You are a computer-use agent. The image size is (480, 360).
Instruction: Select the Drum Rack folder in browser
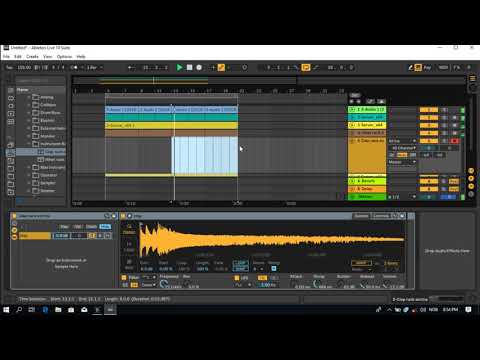(x=50, y=113)
